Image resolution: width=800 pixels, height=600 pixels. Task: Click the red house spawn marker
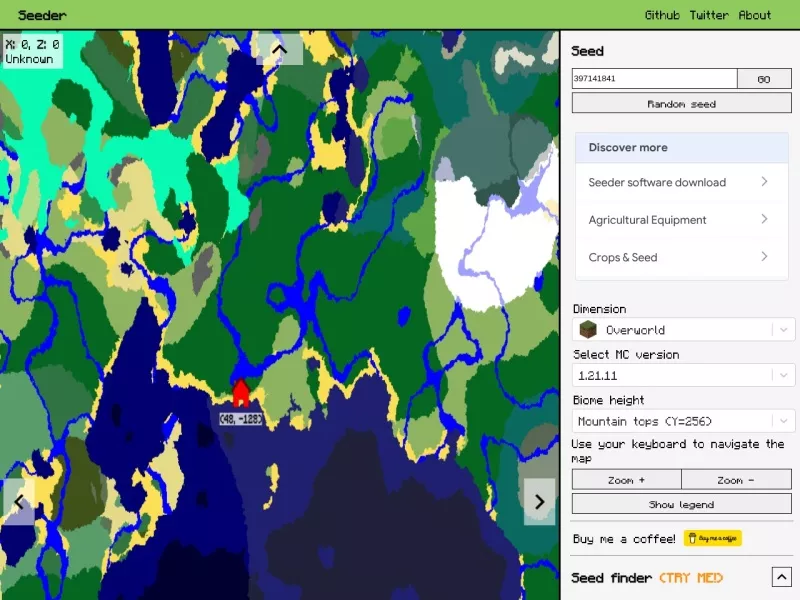(241, 393)
